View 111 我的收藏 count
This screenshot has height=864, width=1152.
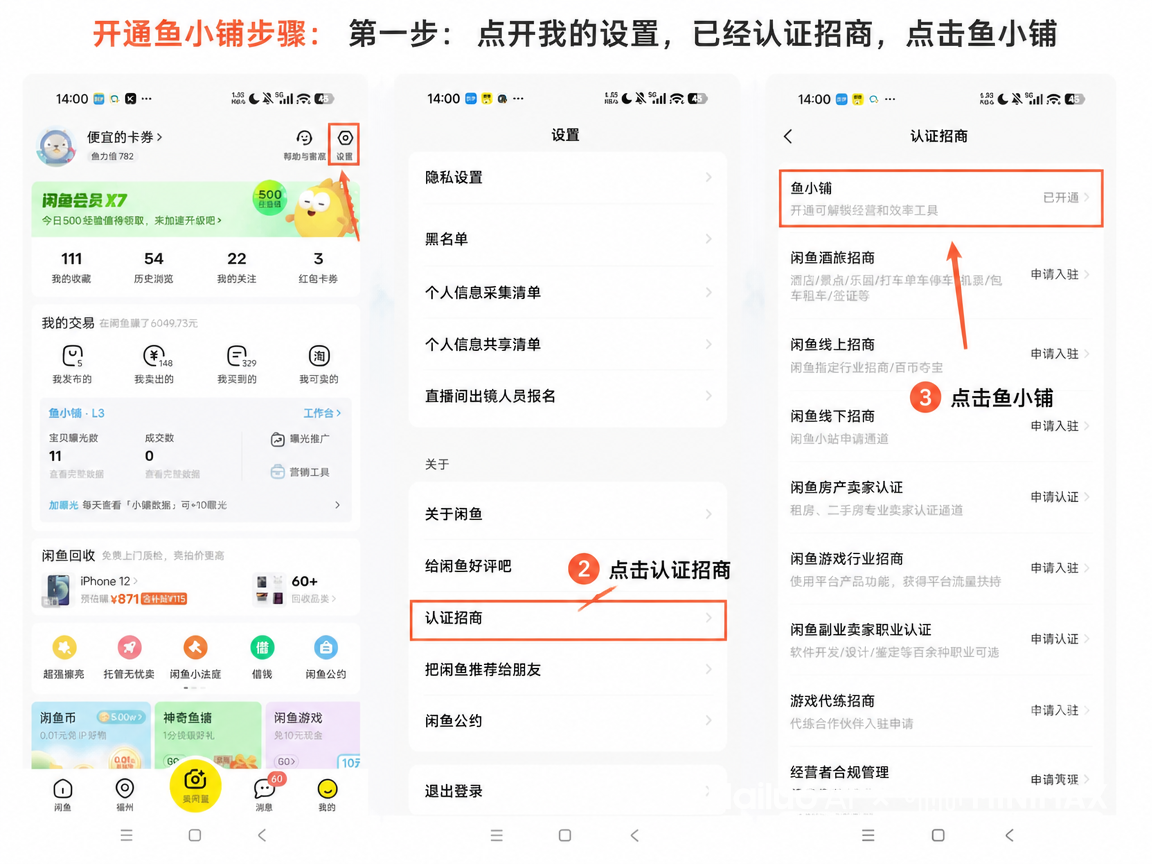coord(71,267)
